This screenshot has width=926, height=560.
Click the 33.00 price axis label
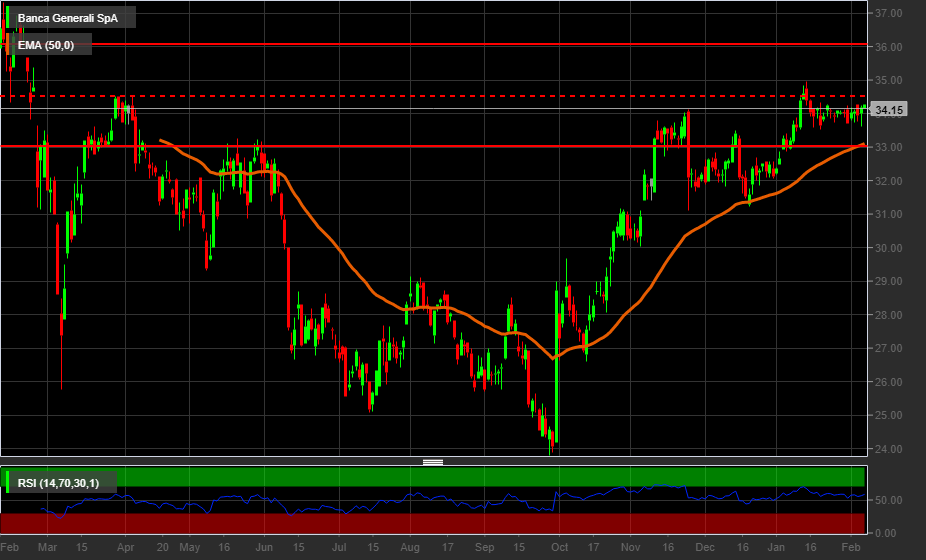point(888,147)
